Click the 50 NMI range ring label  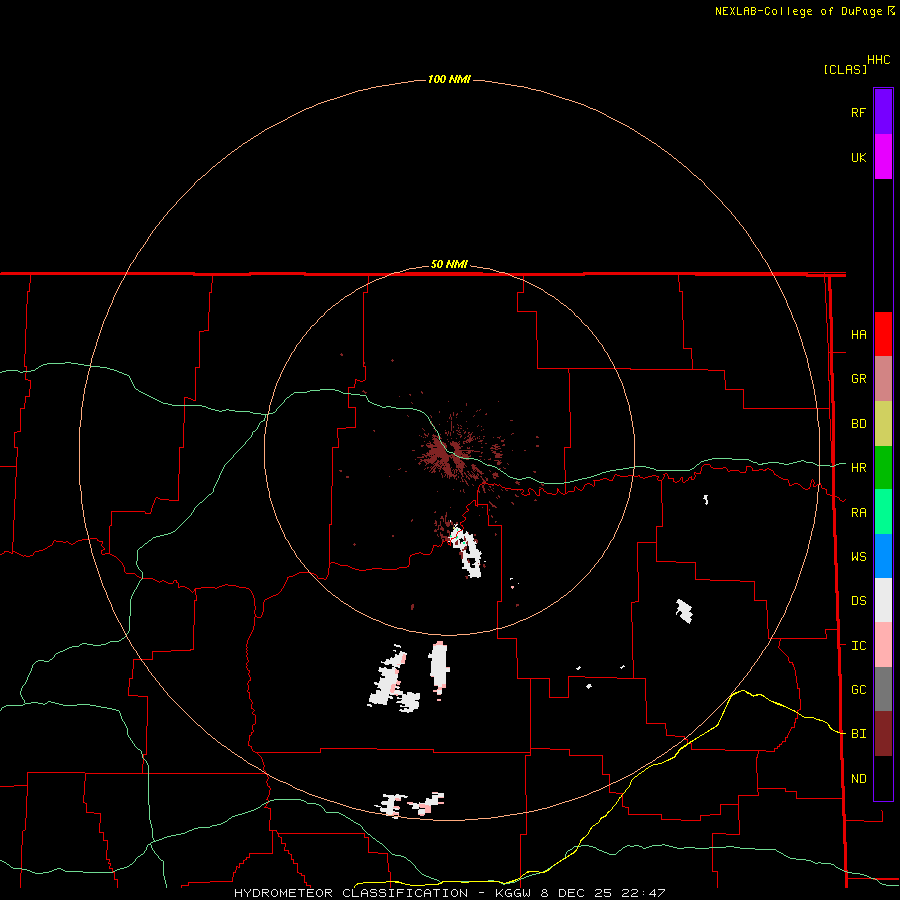pyautogui.click(x=449, y=265)
